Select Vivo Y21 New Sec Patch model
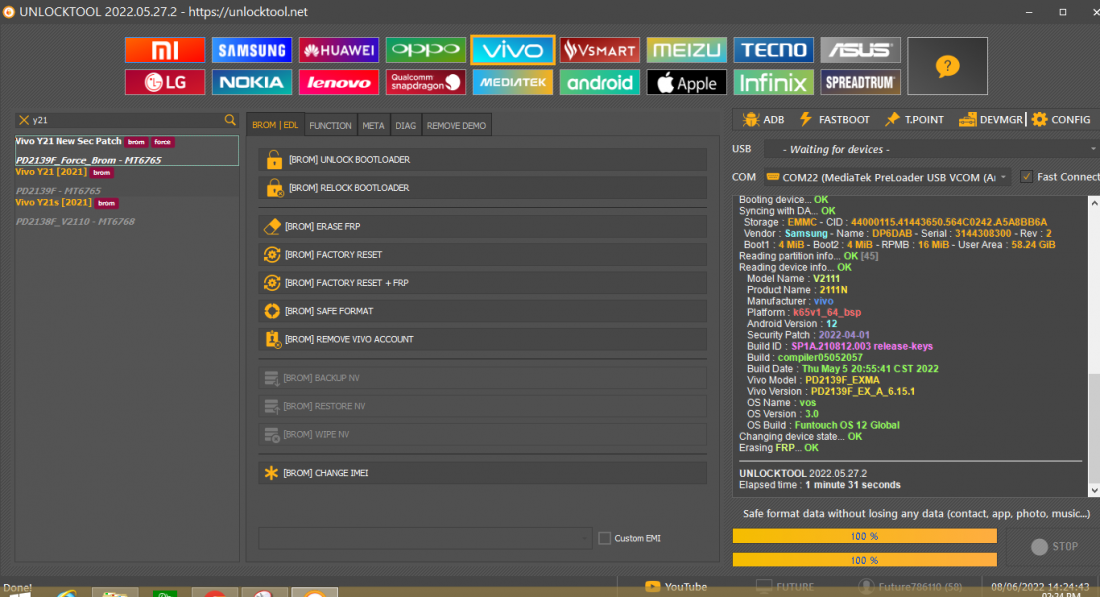 pos(127,150)
